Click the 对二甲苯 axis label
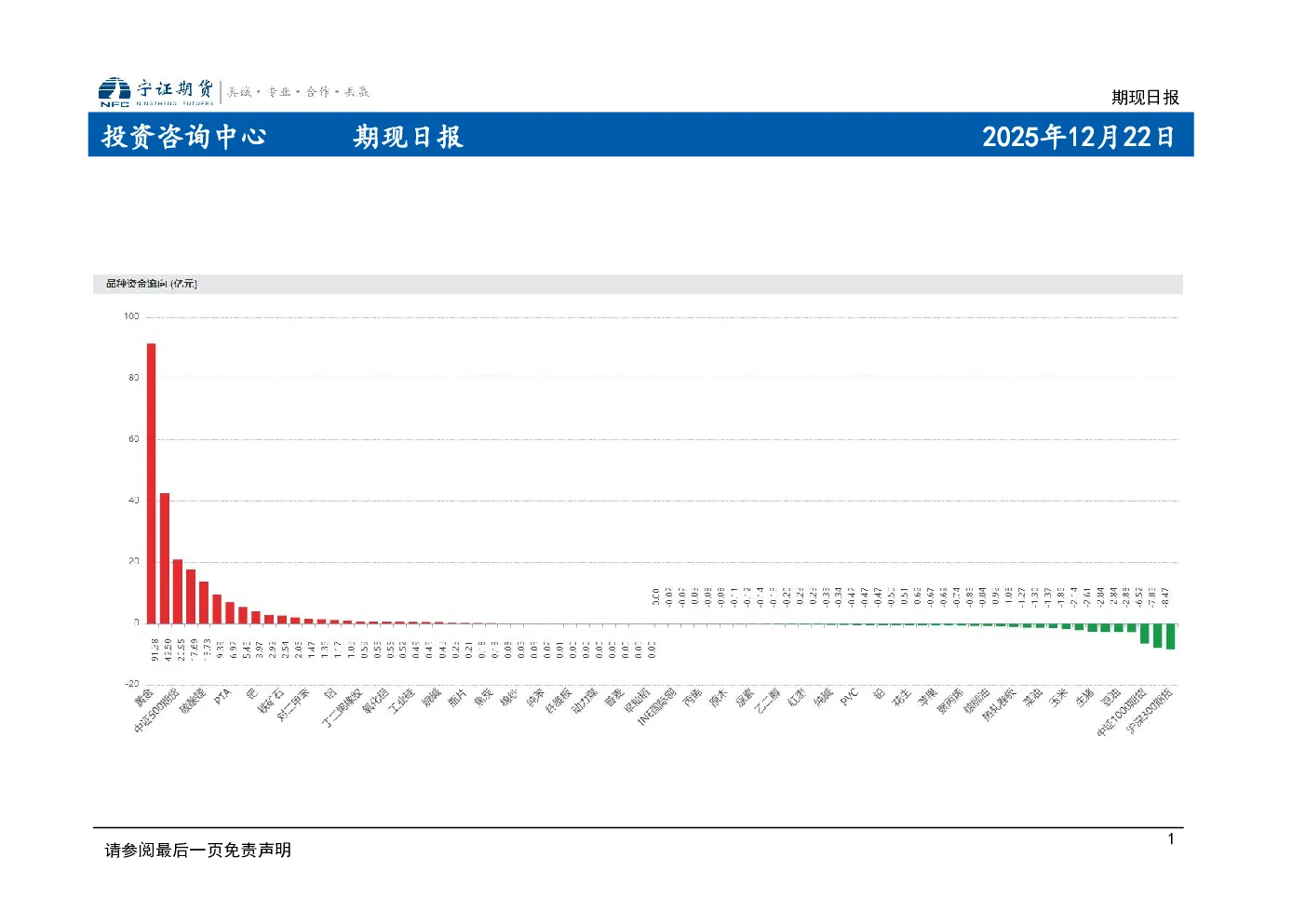The image size is (1306, 924). coord(293,705)
